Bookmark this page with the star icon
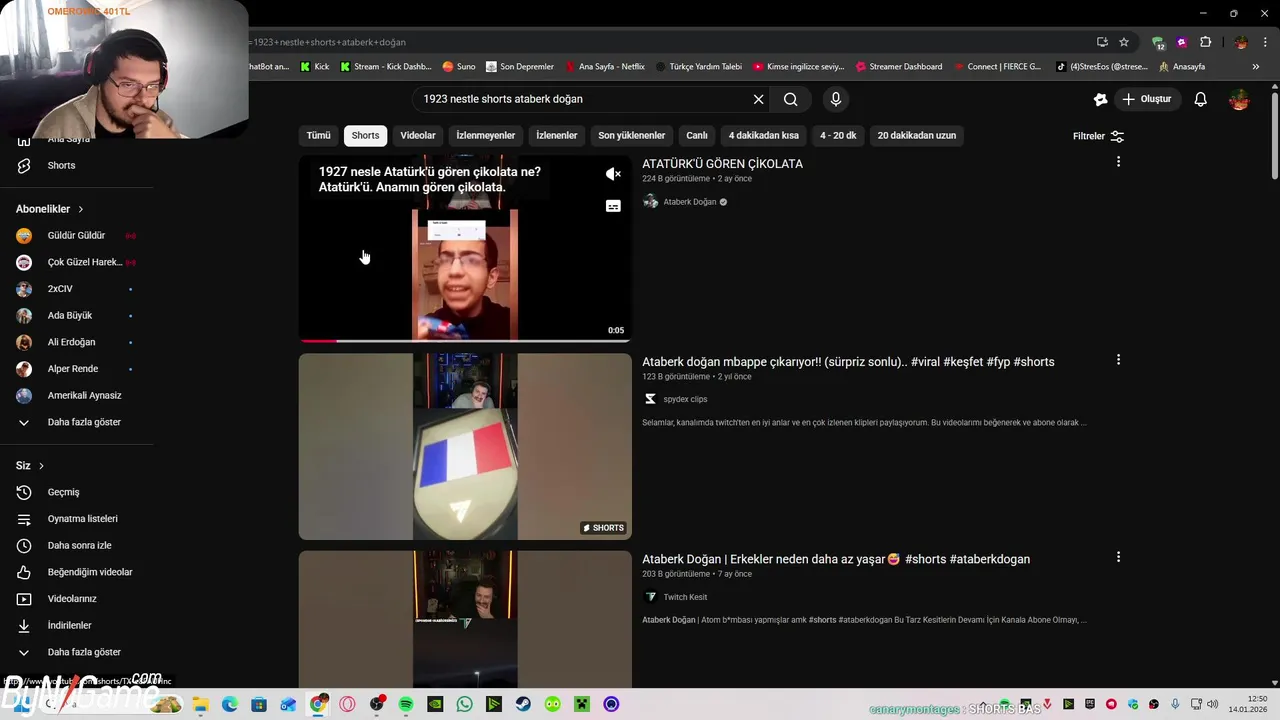The height and width of the screenshot is (720, 1280). (1124, 42)
